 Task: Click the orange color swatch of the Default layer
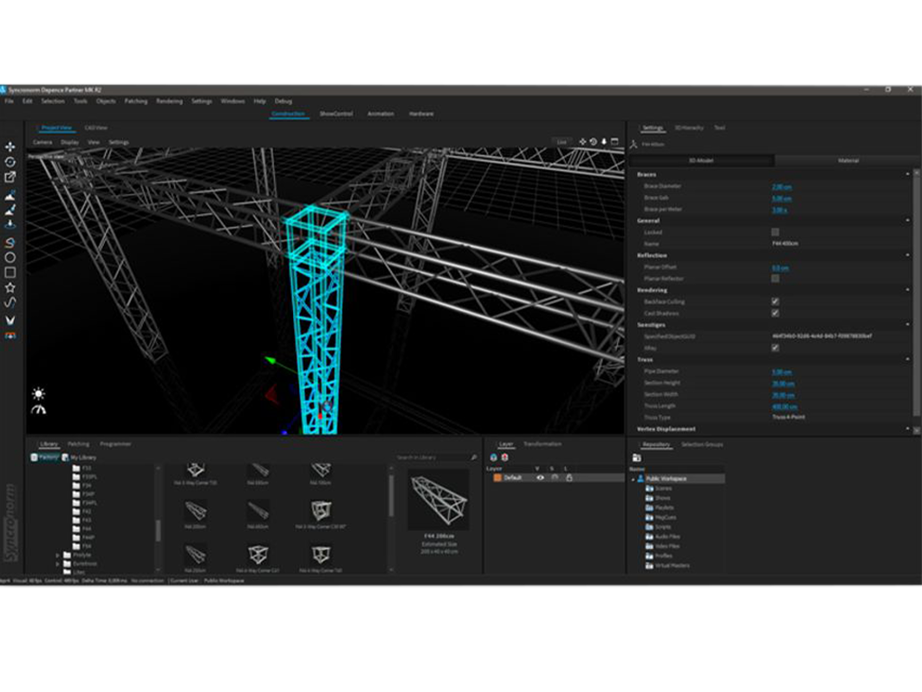click(x=497, y=477)
